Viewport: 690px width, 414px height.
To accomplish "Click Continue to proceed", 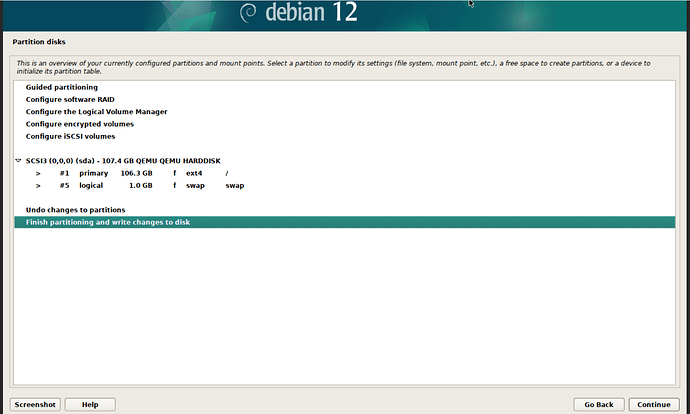I will 654,404.
